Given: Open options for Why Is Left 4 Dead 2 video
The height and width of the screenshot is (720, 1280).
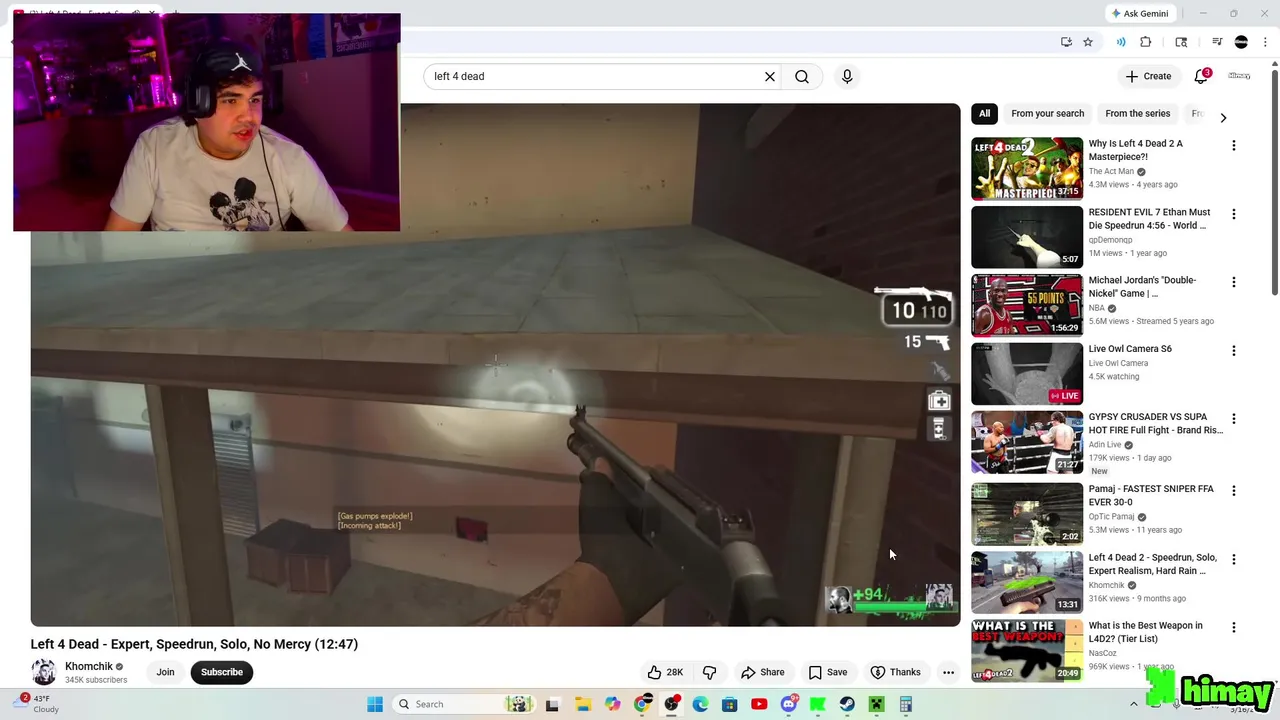Looking at the screenshot, I should coord(1233,146).
